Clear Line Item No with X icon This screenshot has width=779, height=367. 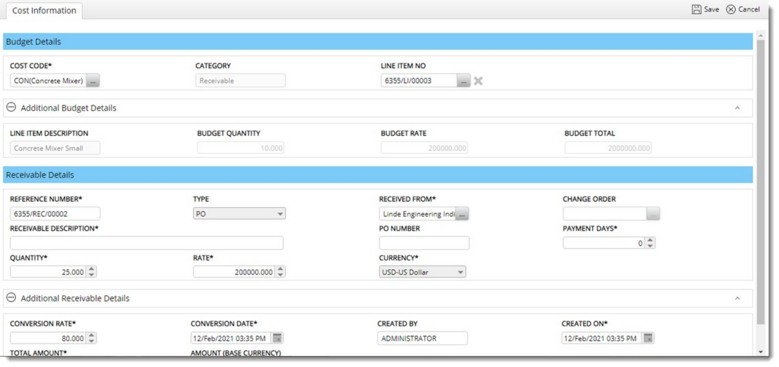(478, 80)
